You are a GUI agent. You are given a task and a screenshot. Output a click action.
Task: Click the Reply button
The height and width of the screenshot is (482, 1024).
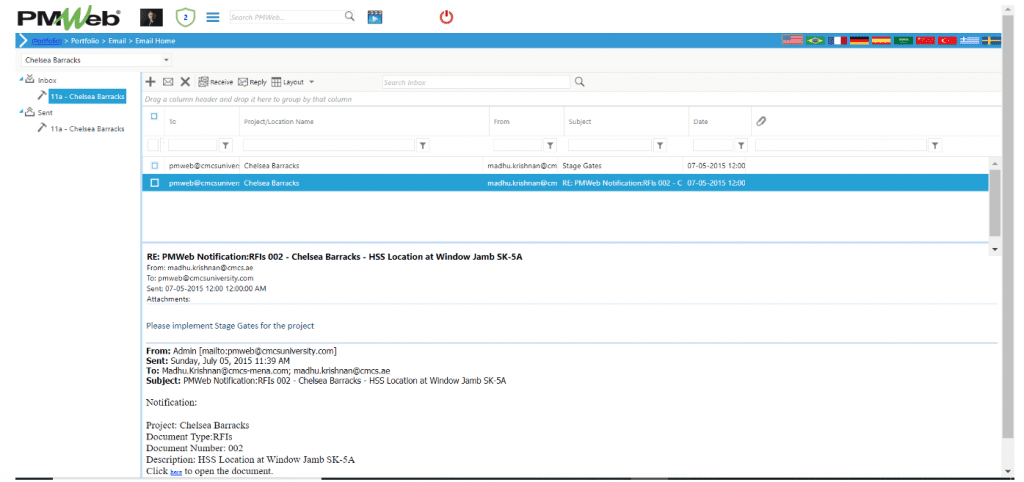click(252, 82)
